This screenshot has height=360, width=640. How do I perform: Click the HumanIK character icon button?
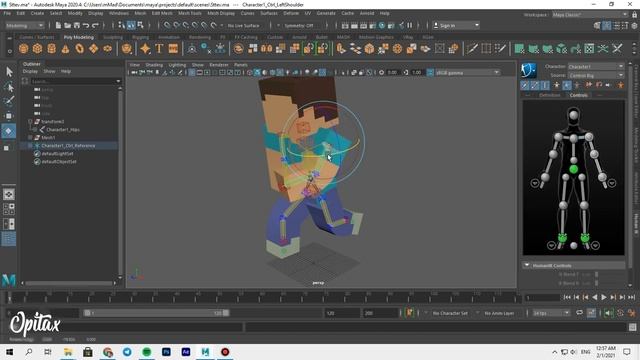529,70
